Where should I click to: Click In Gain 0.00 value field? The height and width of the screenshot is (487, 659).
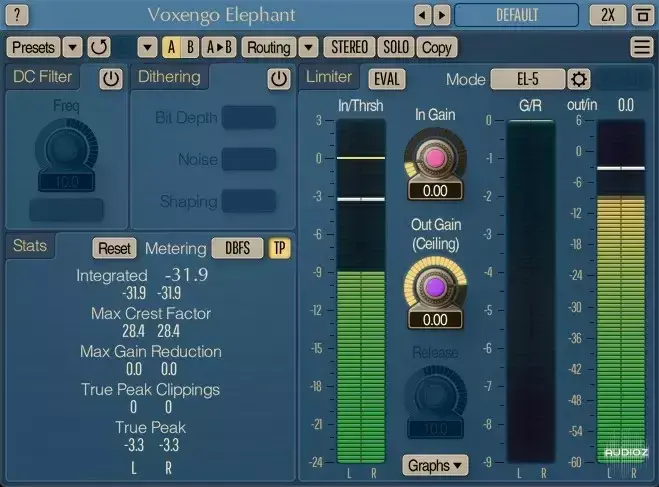[x=435, y=191]
